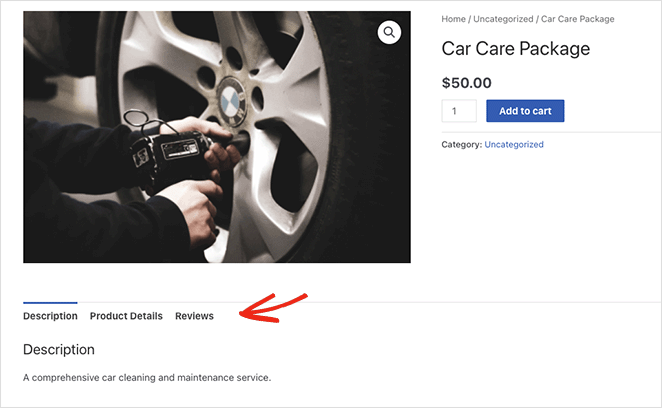Open the Product Details tab
662x408 pixels.
click(126, 316)
